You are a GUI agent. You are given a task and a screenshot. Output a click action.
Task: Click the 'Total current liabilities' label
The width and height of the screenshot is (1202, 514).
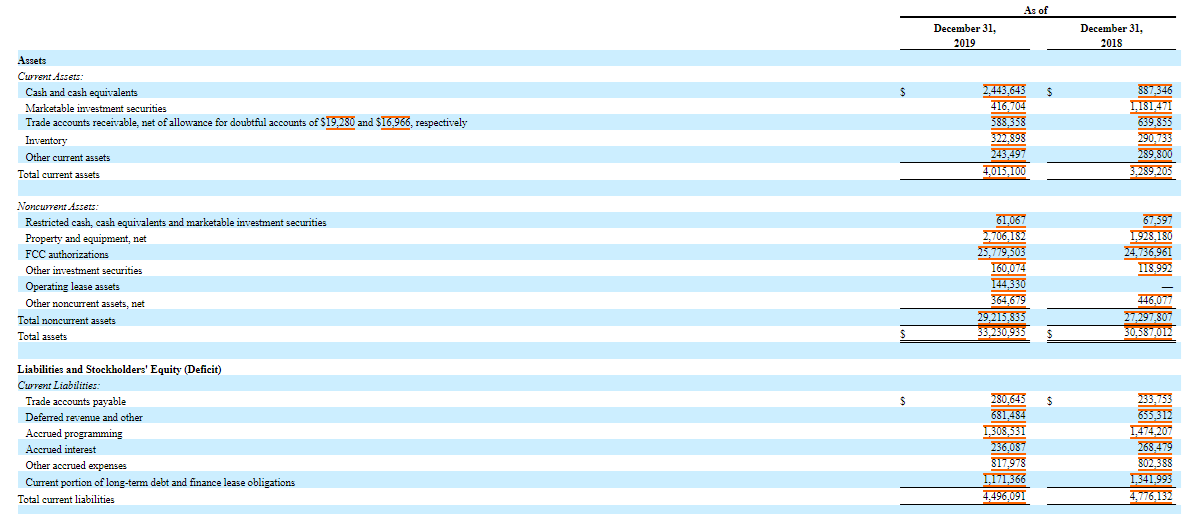pos(66,499)
